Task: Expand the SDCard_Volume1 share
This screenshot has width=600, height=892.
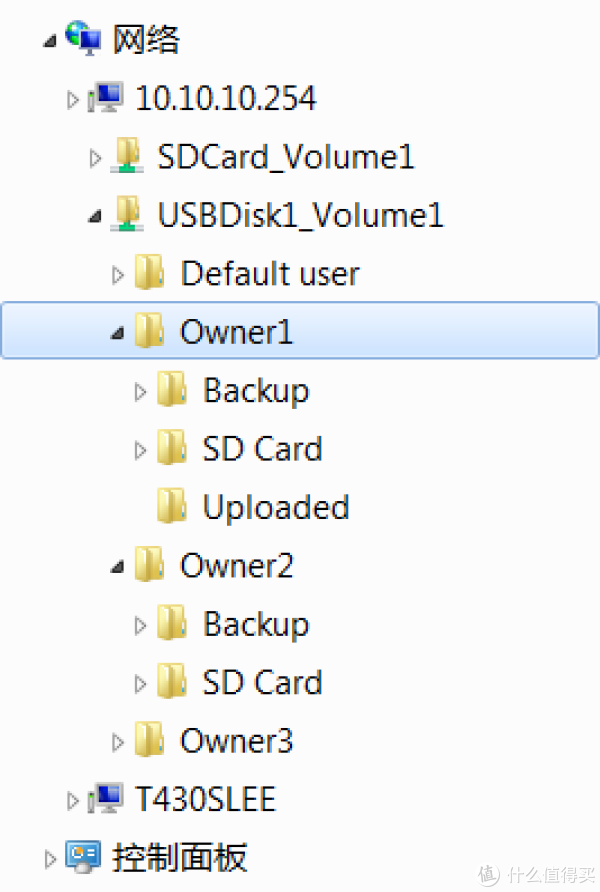Action: pos(95,158)
